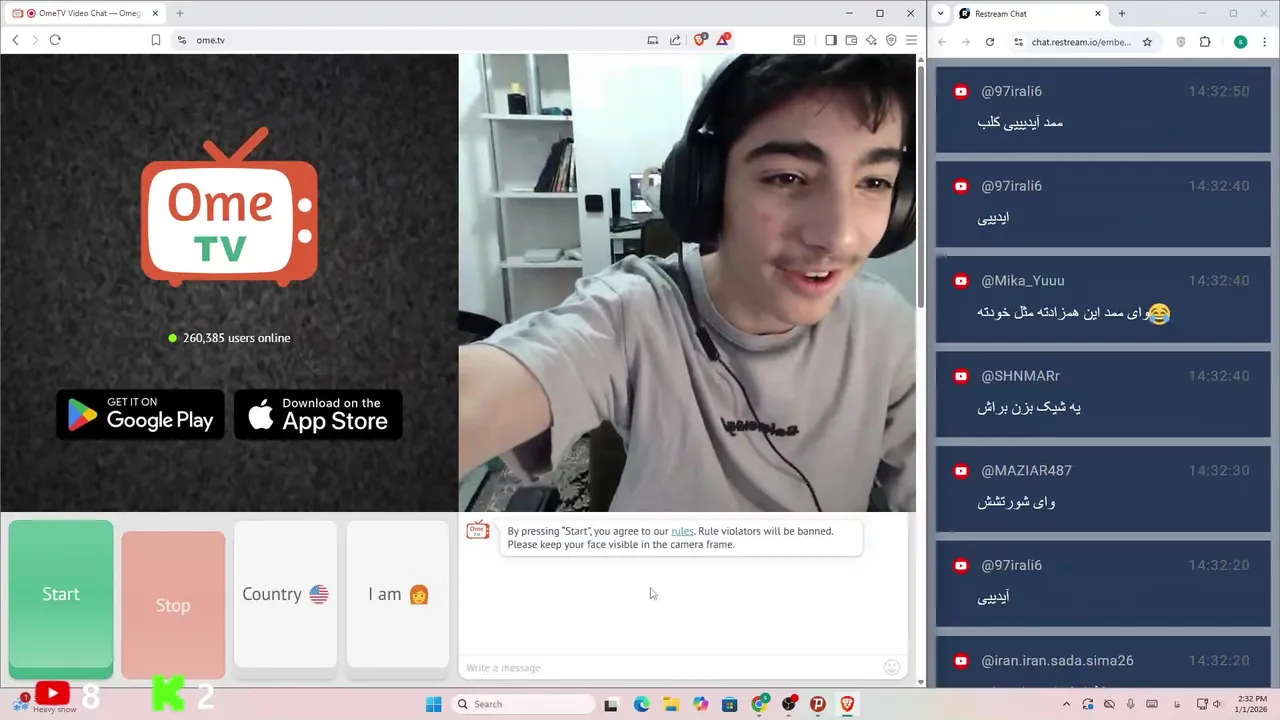Switch to the Restream Chat tab
Viewport: 1280px width, 720px height.
[x=1030, y=13]
